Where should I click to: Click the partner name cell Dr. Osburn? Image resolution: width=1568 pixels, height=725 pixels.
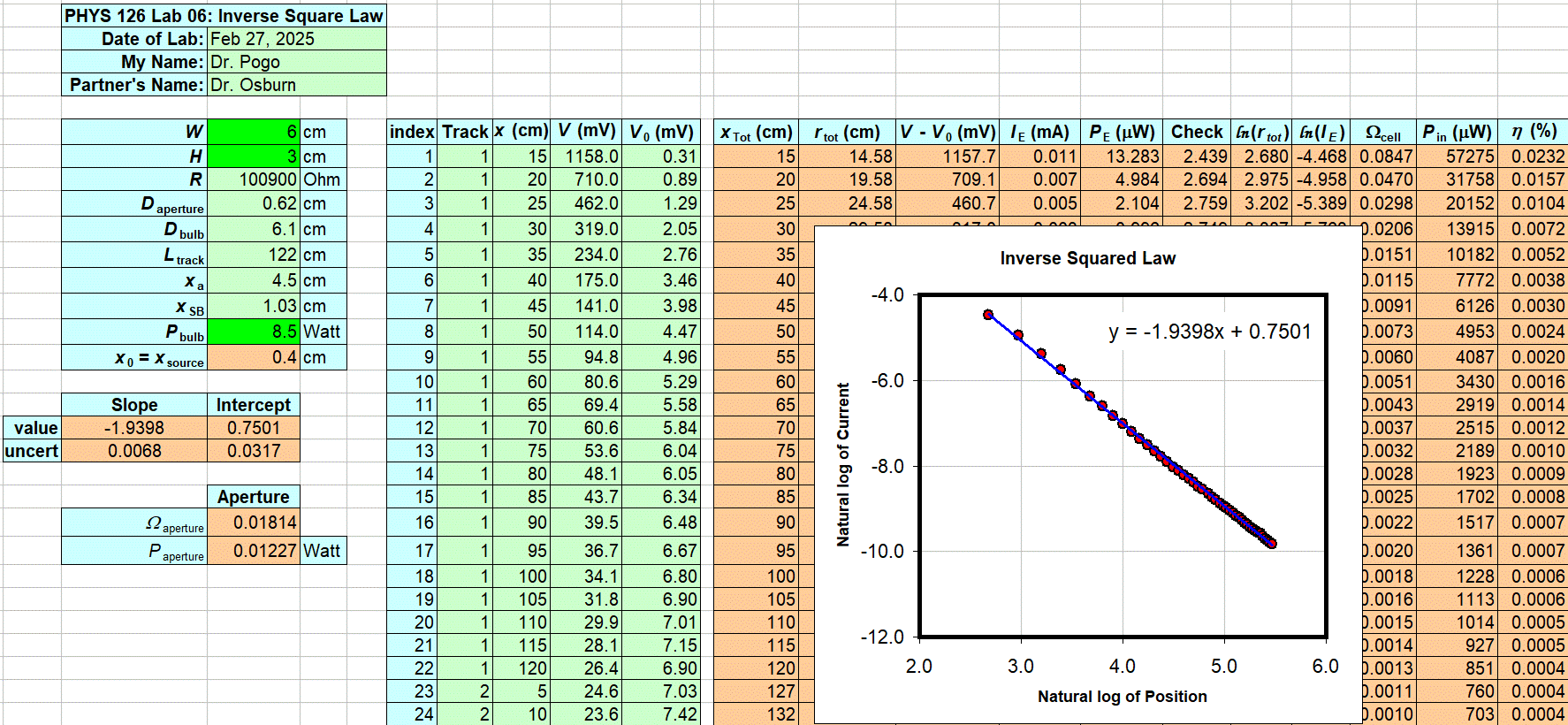[296, 85]
